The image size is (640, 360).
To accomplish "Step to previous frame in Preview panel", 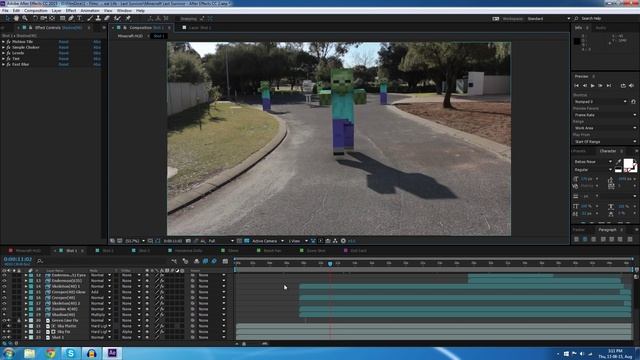I will click(x=584, y=86).
